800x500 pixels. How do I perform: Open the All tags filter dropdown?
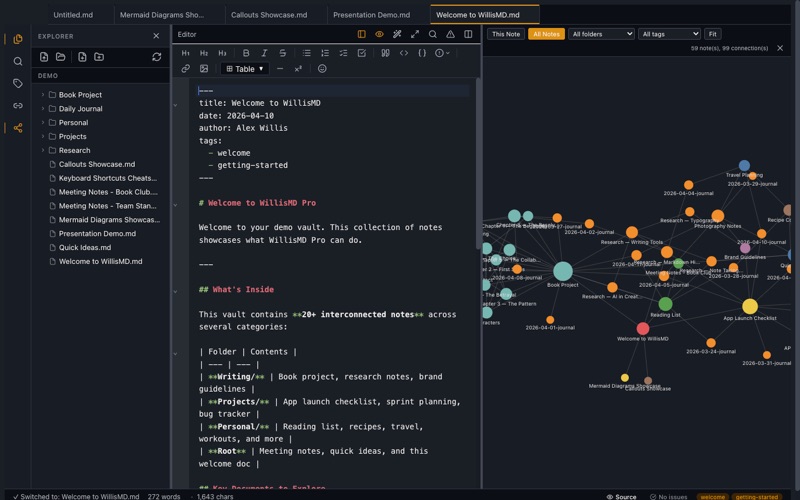669,34
